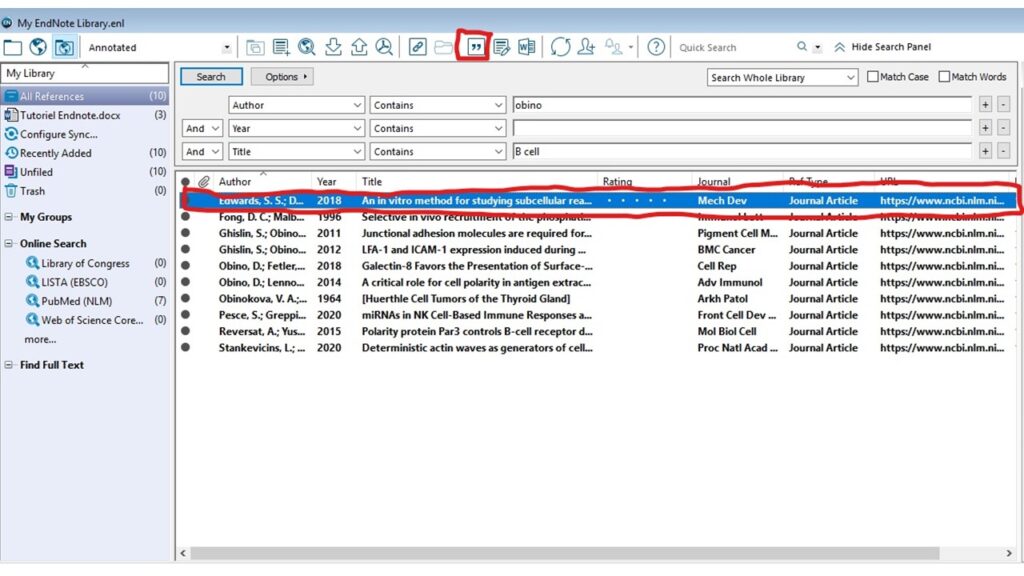1024x576 pixels.
Task: Enable the Match Case checkbox
Action: [873, 77]
